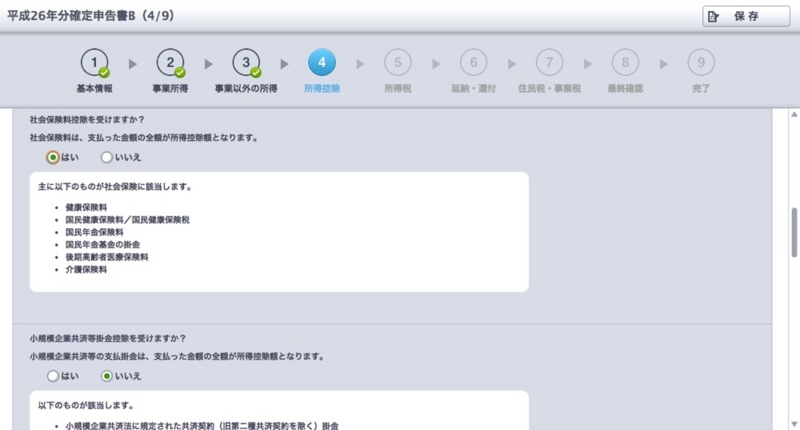Viewport: 800px width, 430px height.
Task: Select はい for 小規模企業共済等掛金控除
Action: click(x=53, y=376)
